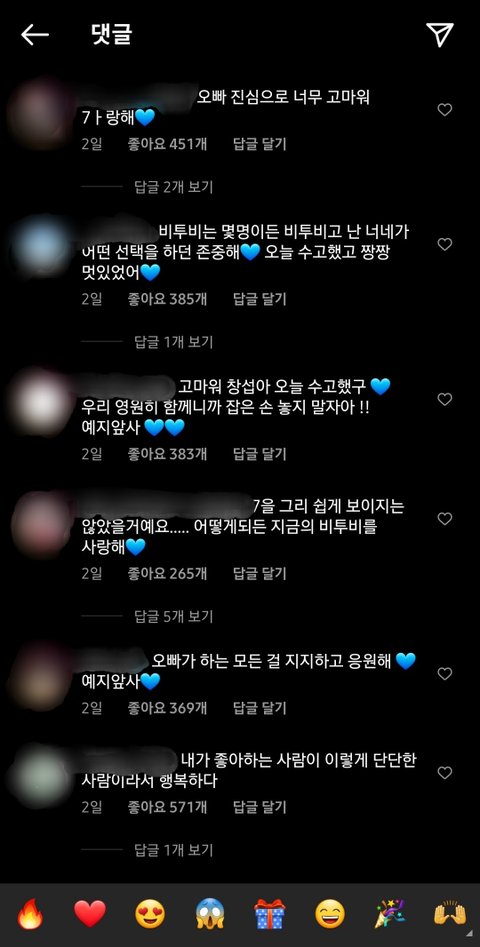Reply to the comment with 265 likes
480x947 pixels.
point(260,573)
